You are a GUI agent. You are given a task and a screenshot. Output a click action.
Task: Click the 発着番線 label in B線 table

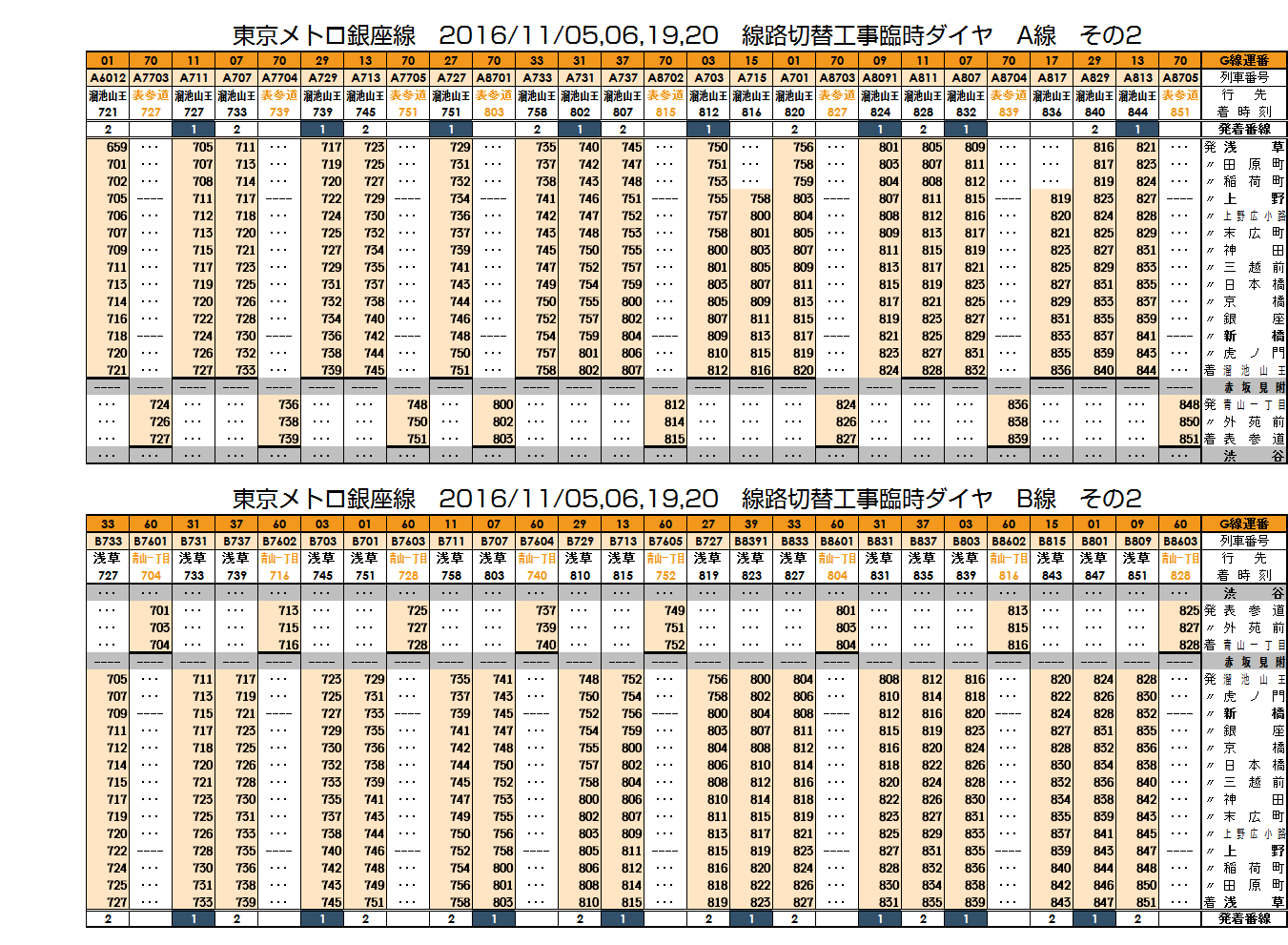[1244, 918]
